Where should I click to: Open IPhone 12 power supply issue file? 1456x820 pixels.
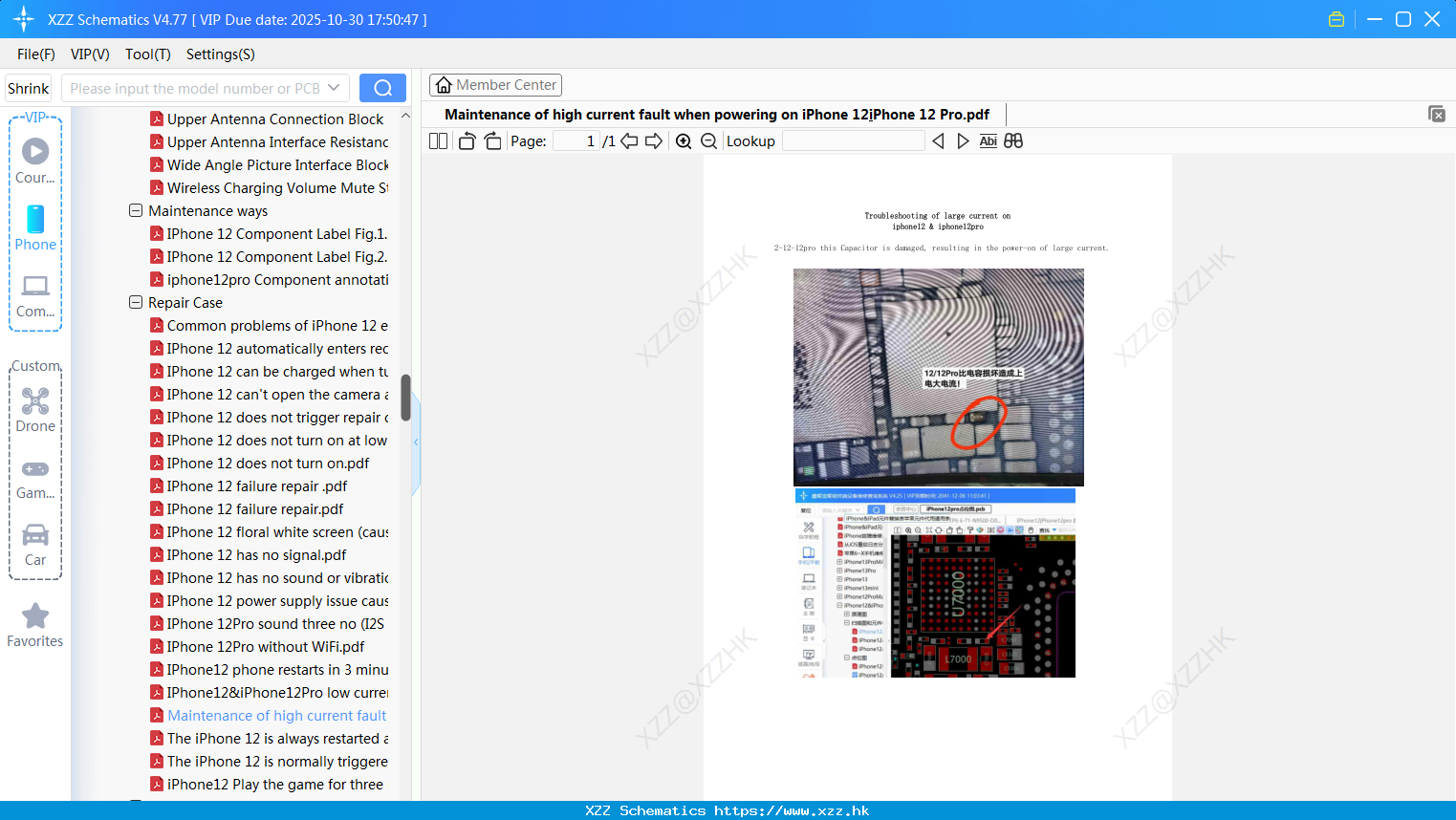tap(270, 600)
